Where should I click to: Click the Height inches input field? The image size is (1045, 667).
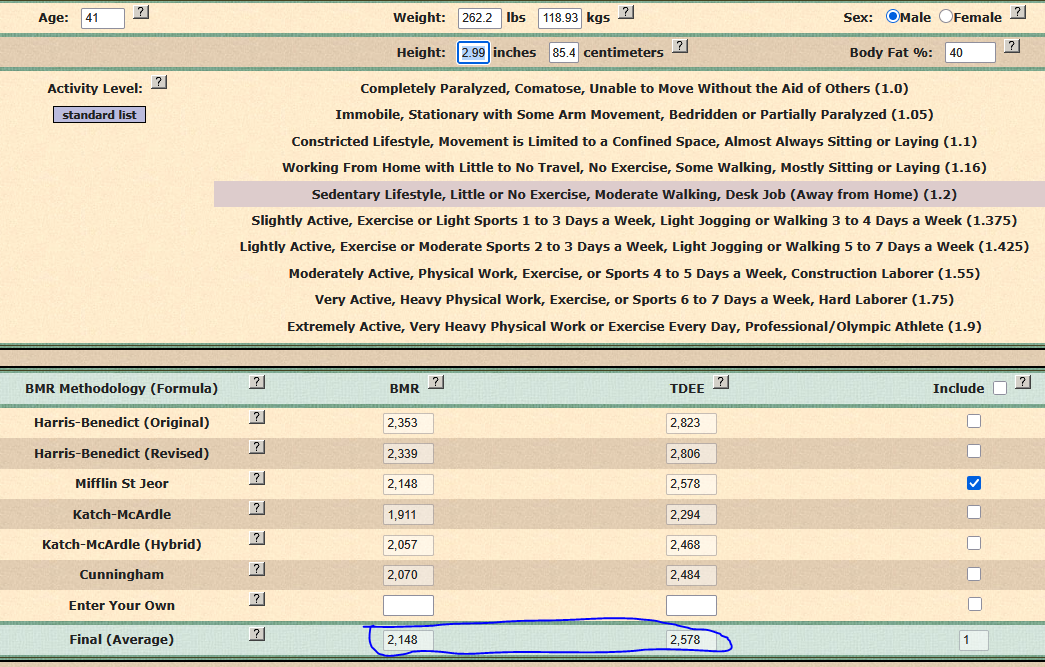click(x=473, y=53)
